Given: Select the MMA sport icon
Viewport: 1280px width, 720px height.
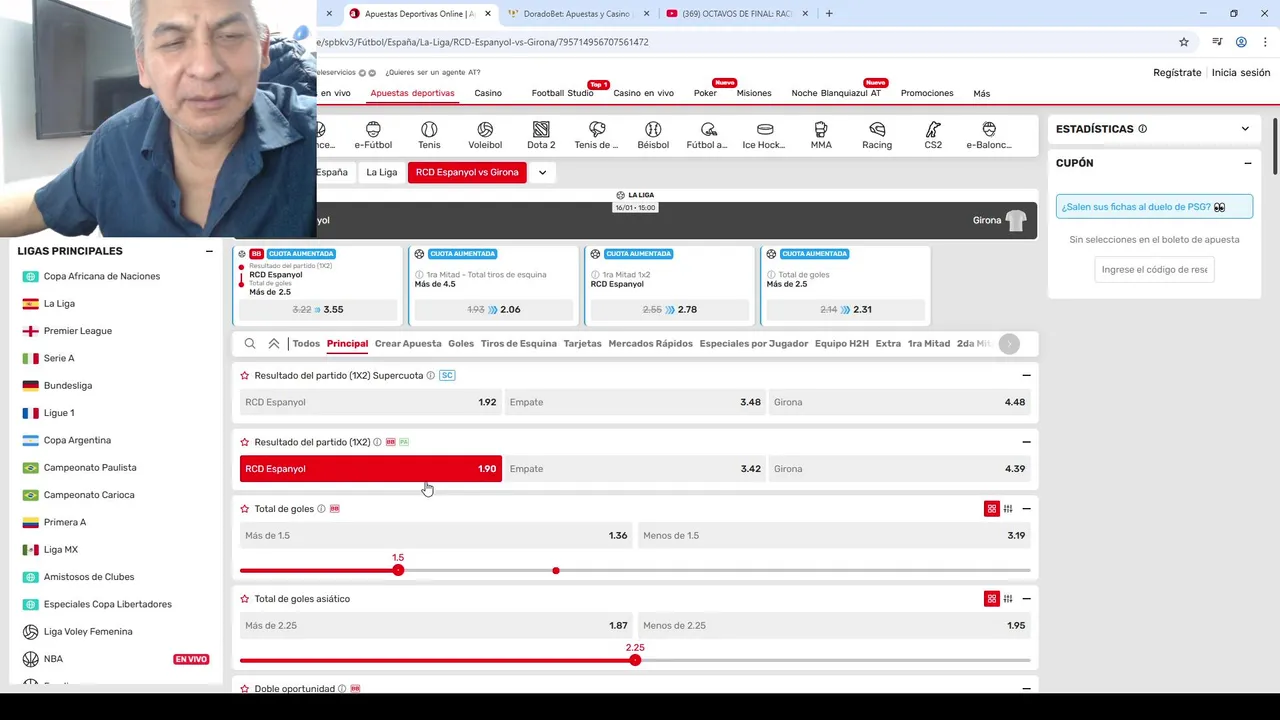Looking at the screenshot, I should pyautogui.click(x=821, y=135).
